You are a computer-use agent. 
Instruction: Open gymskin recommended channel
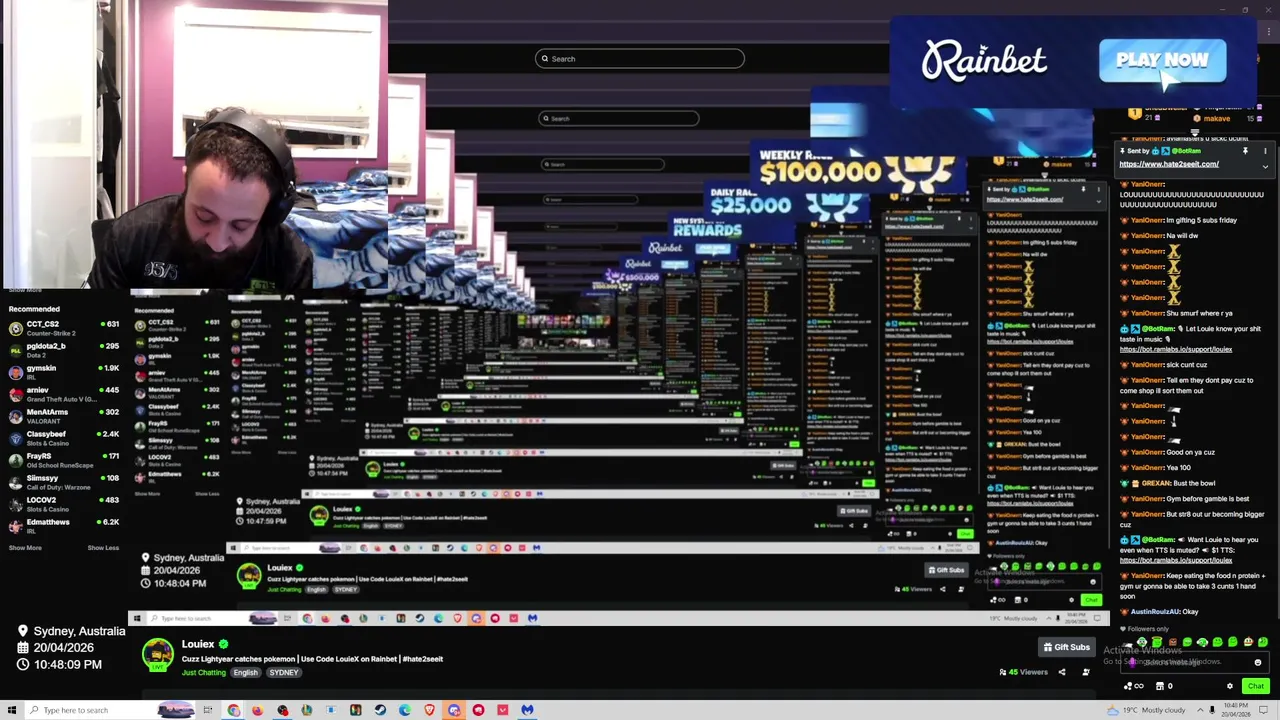point(64,372)
